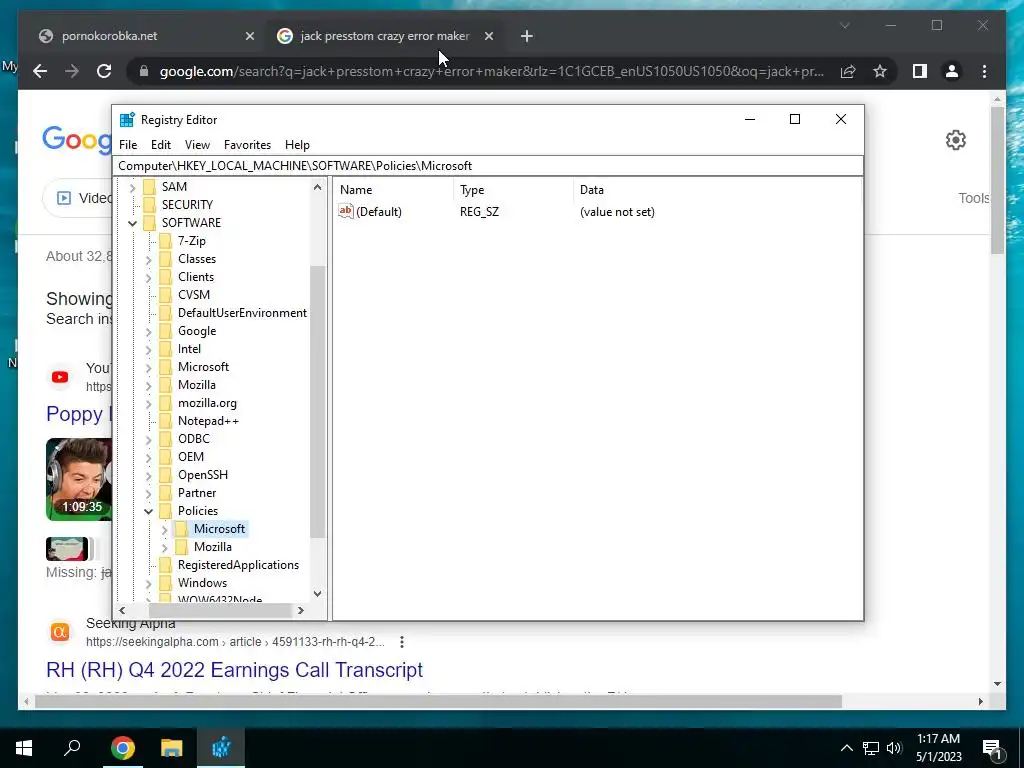The image size is (1024, 768).
Task: Close the pornokorobka.net tab
Action: (x=249, y=37)
